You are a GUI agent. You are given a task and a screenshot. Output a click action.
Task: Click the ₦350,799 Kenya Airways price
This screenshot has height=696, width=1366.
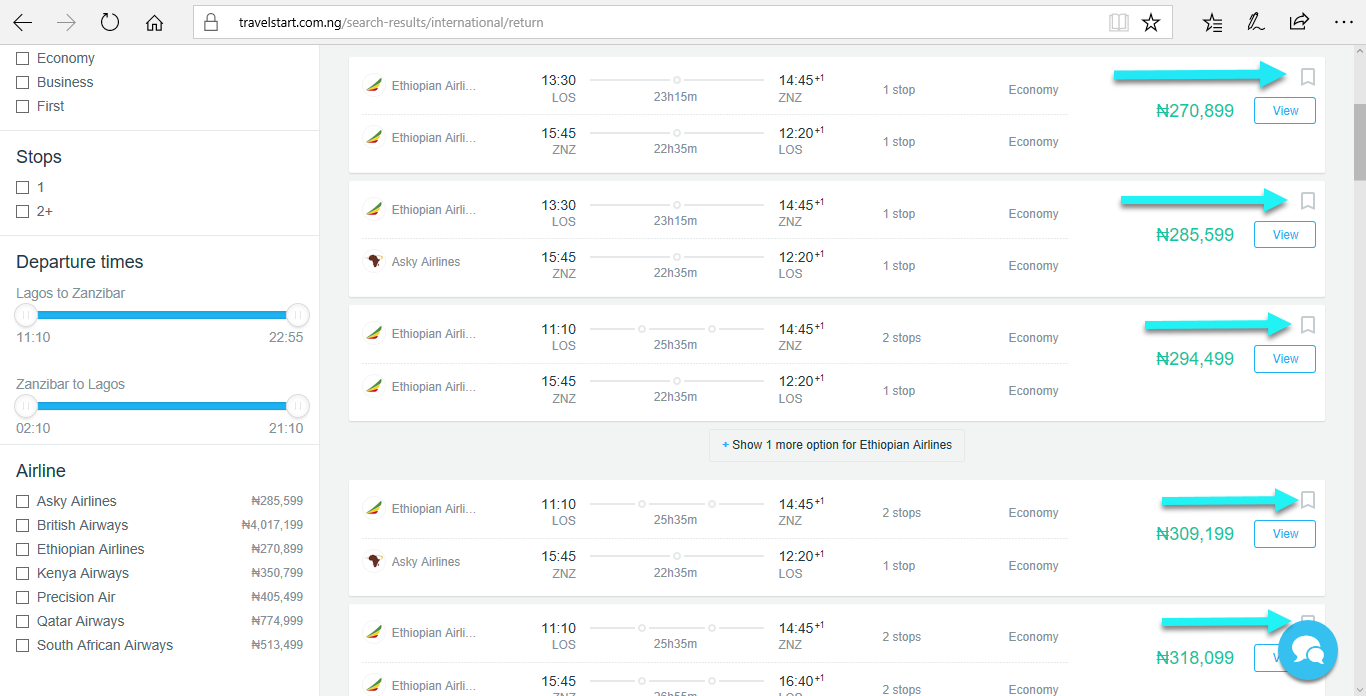point(277,573)
